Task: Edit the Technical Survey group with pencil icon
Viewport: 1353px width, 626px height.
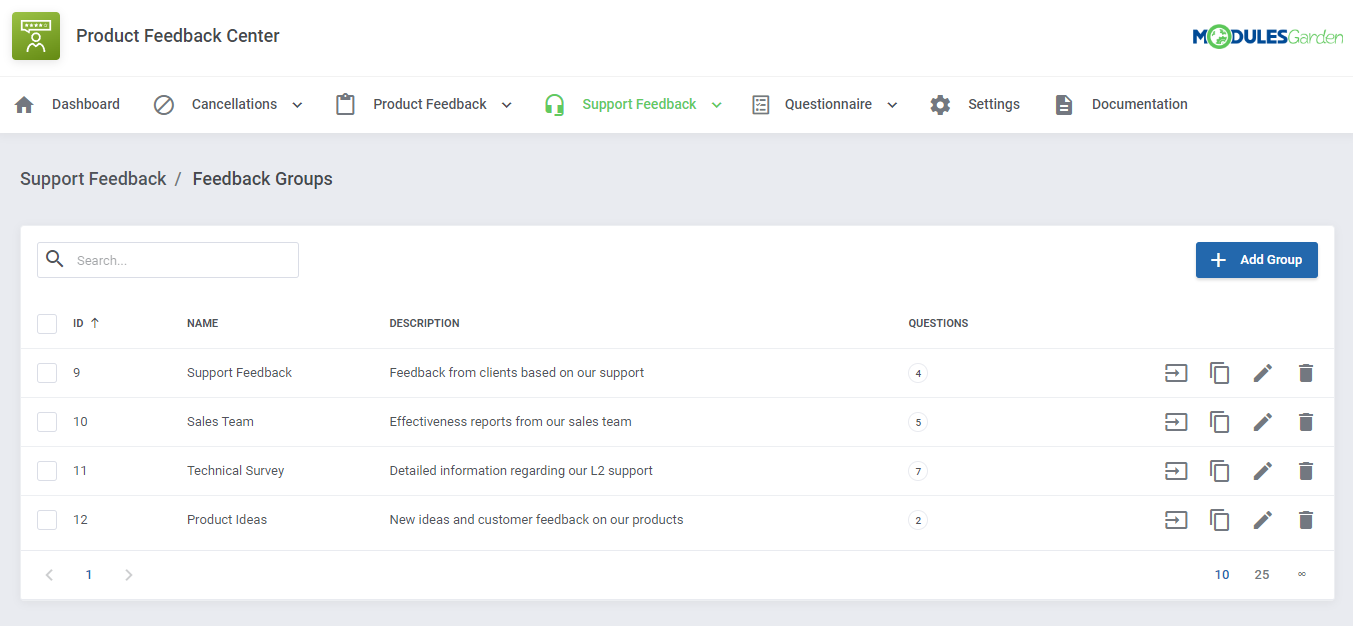Action: (1262, 470)
